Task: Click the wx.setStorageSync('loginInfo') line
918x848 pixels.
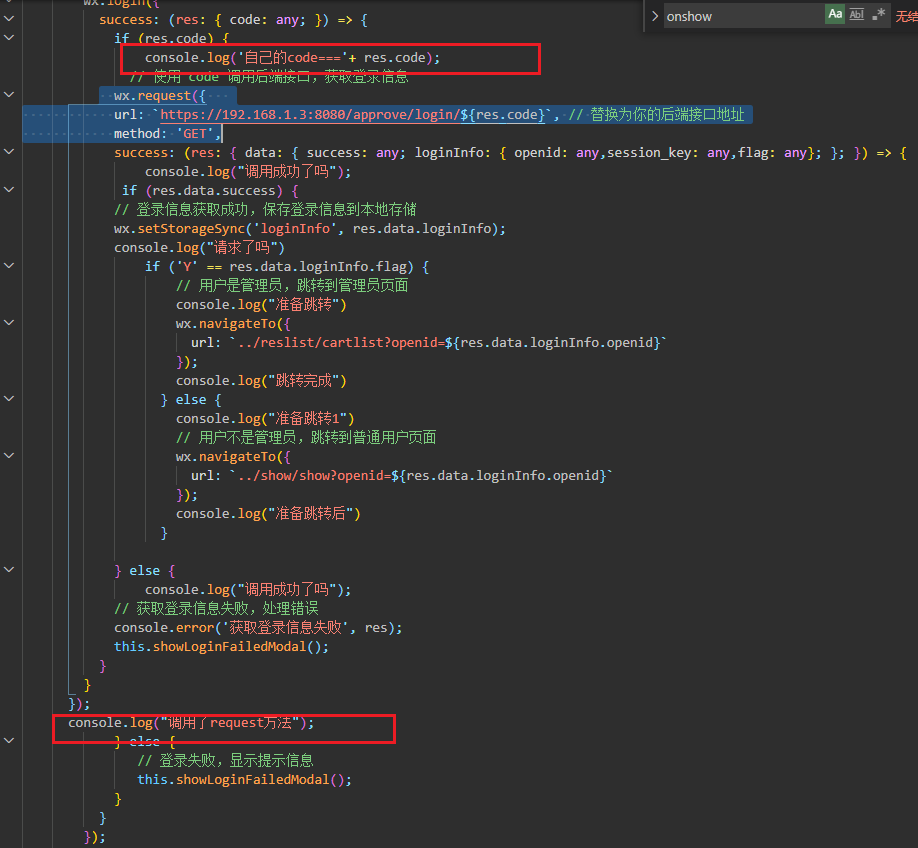Action: point(310,229)
